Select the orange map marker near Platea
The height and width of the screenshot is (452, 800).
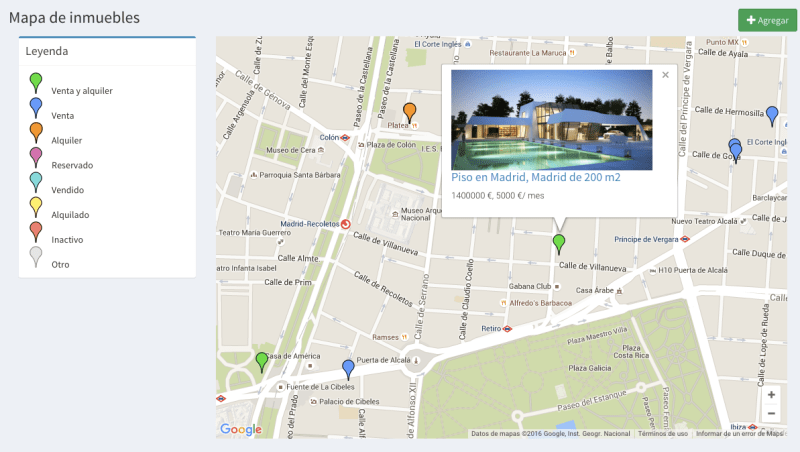tap(409, 111)
